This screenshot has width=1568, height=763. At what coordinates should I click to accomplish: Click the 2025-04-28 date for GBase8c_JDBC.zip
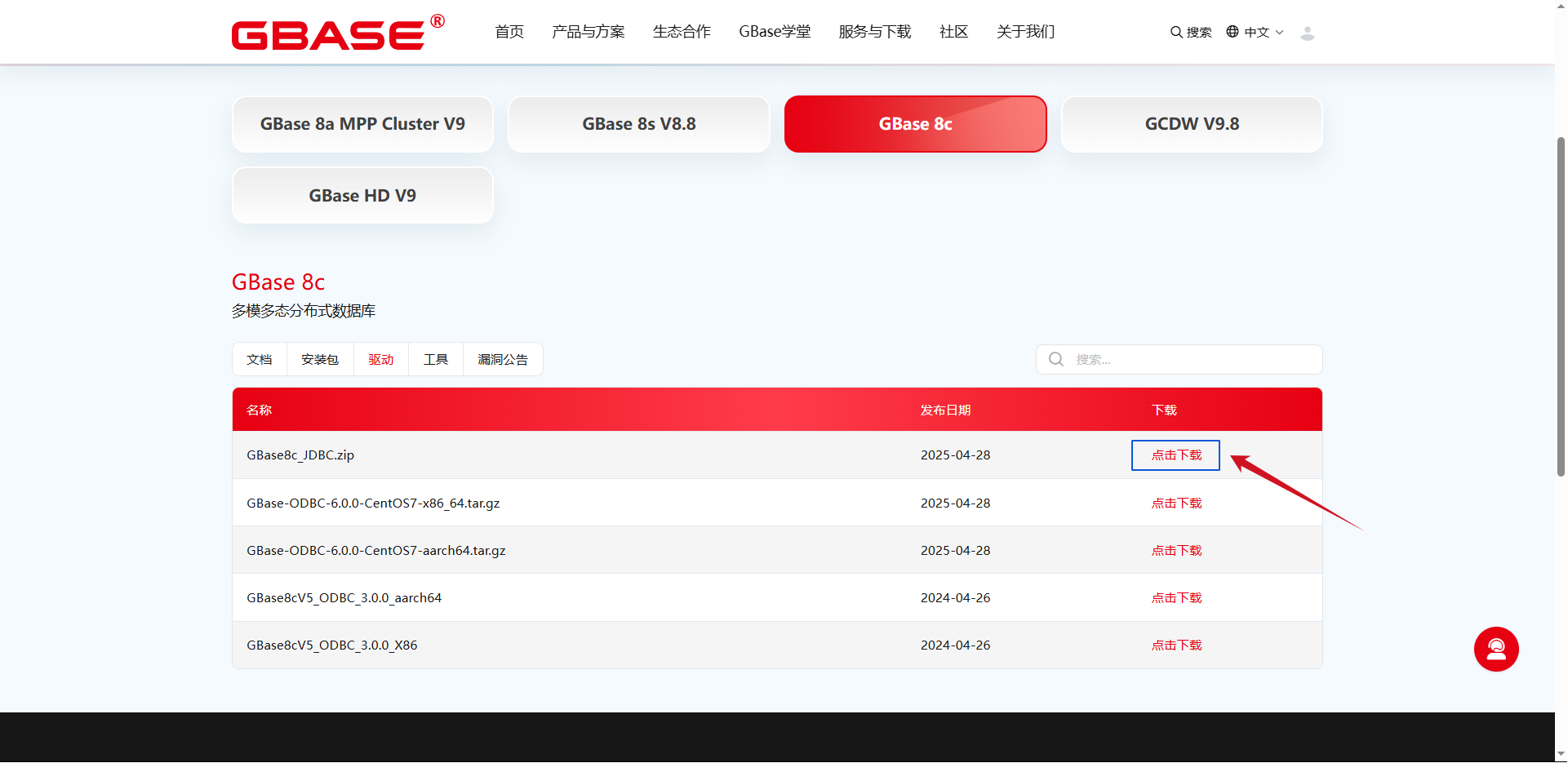(x=956, y=455)
